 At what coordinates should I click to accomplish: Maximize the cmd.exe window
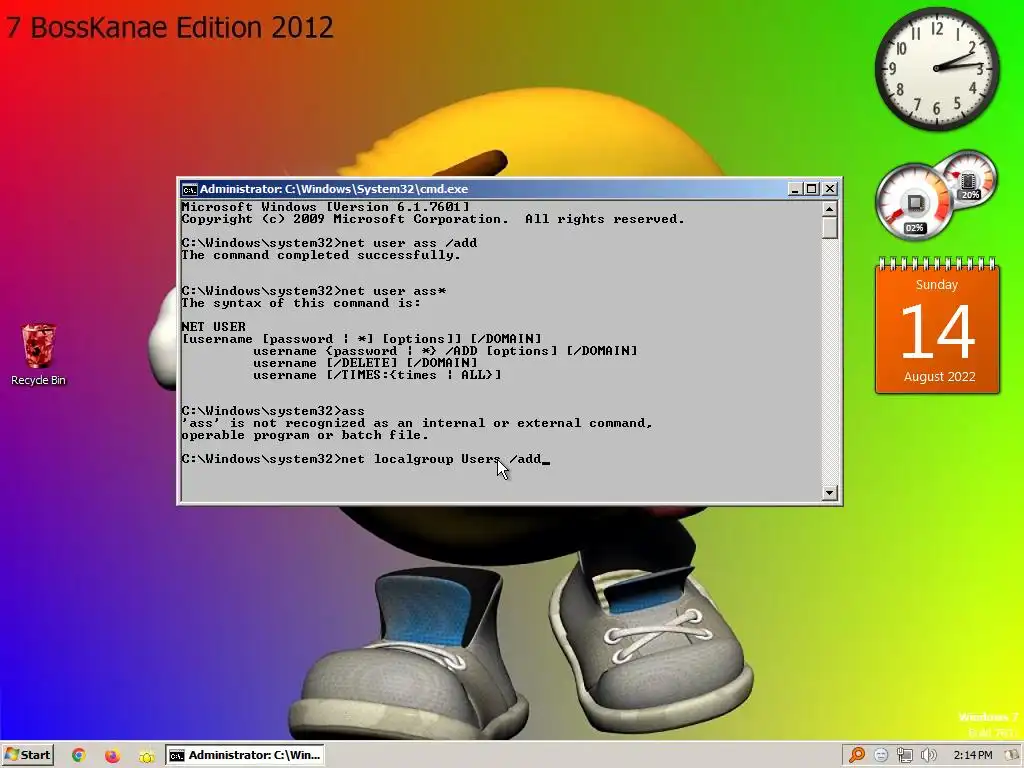tap(812, 189)
